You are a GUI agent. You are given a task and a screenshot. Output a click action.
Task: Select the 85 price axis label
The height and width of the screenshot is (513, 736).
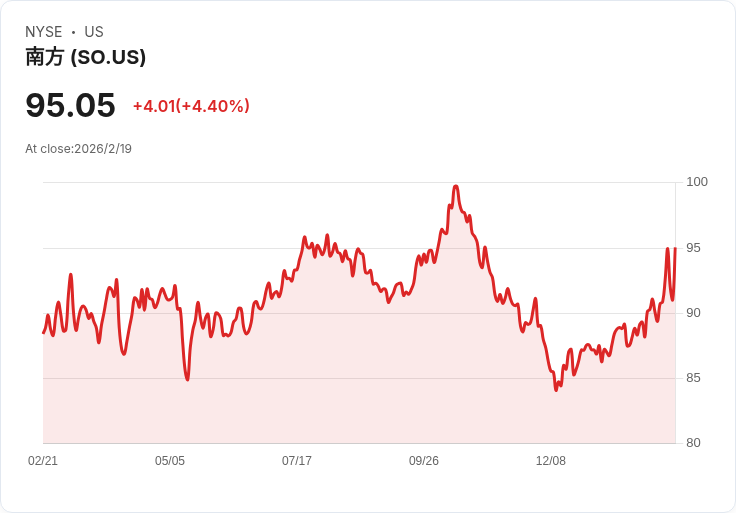[694, 378]
